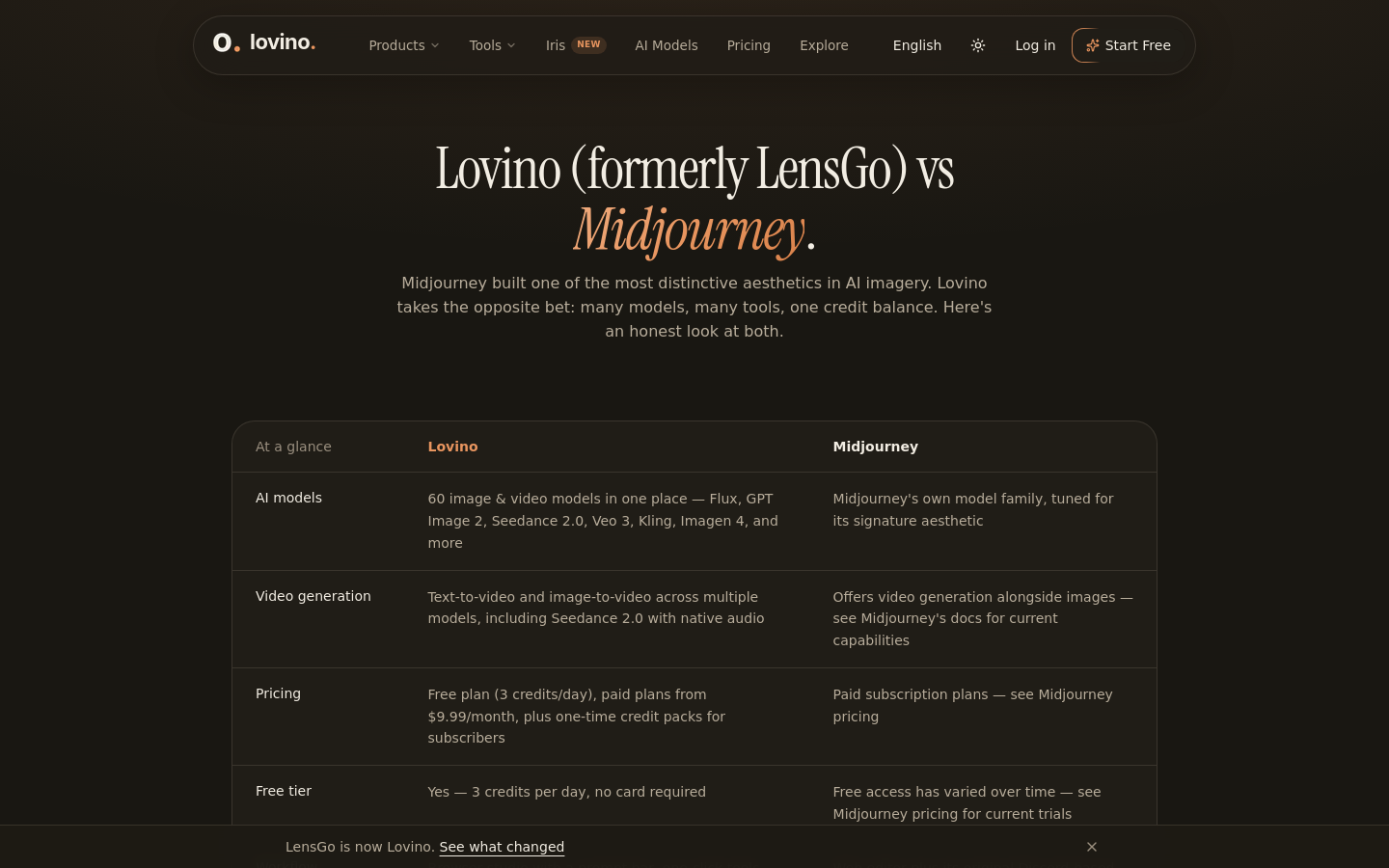This screenshot has height=868, width=1389.
Task: Click the Midjourney column header
Action: pyautogui.click(x=876, y=447)
